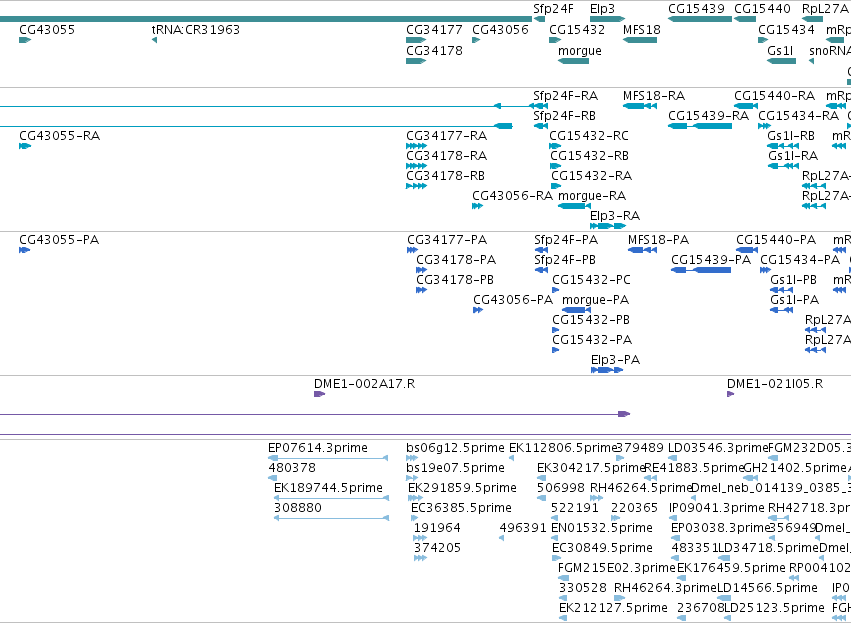
Task: Click the EP07614.3prime EST label
Action: pyautogui.click(x=318, y=448)
